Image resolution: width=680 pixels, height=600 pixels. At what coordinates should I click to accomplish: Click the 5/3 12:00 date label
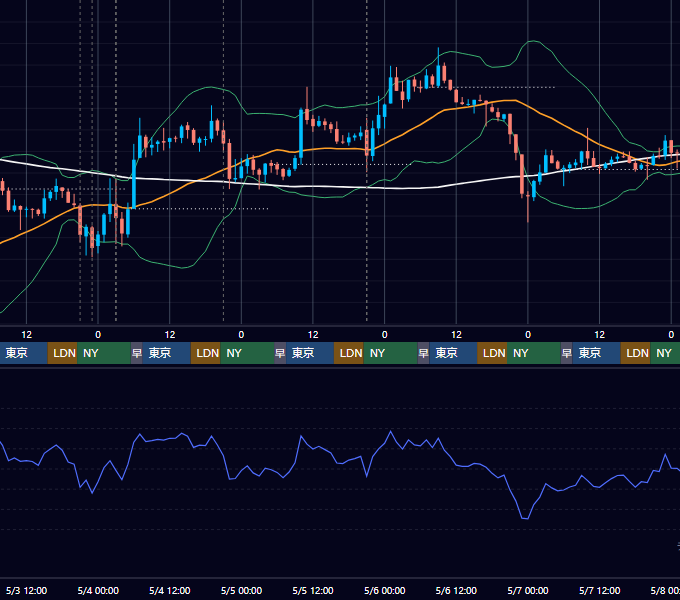pyautogui.click(x=26, y=590)
